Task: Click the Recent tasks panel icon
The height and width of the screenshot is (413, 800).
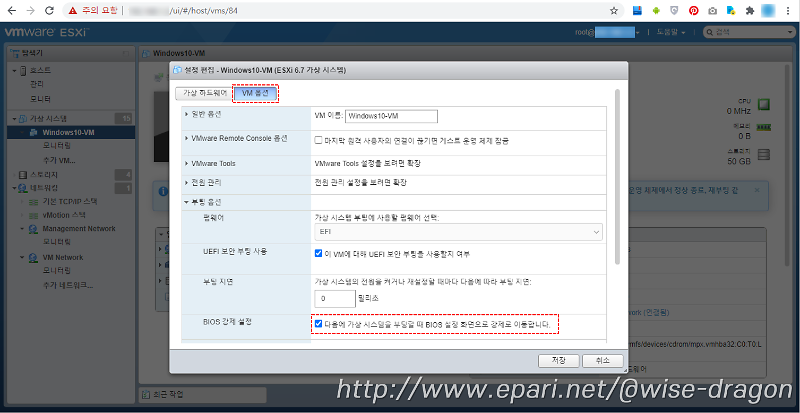Action: click(146, 395)
